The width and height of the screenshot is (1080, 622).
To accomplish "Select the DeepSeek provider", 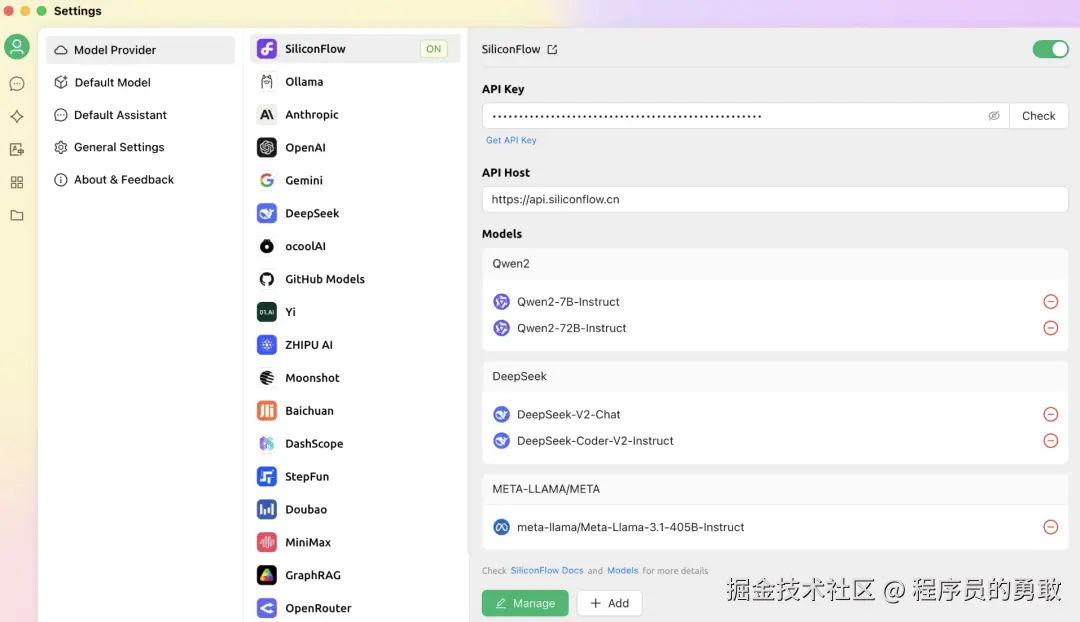I will point(354,214).
